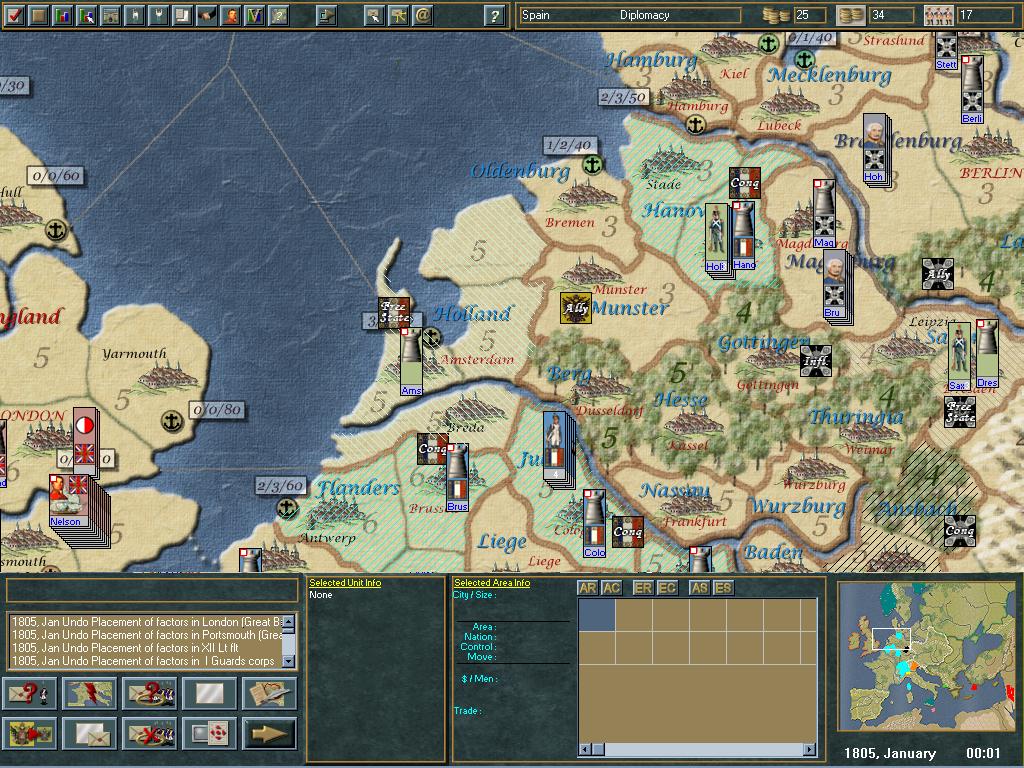Viewport: 1024px width, 768px height.
Task: Open the leader portrait toolbar icon
Action: tap(231, 15)
